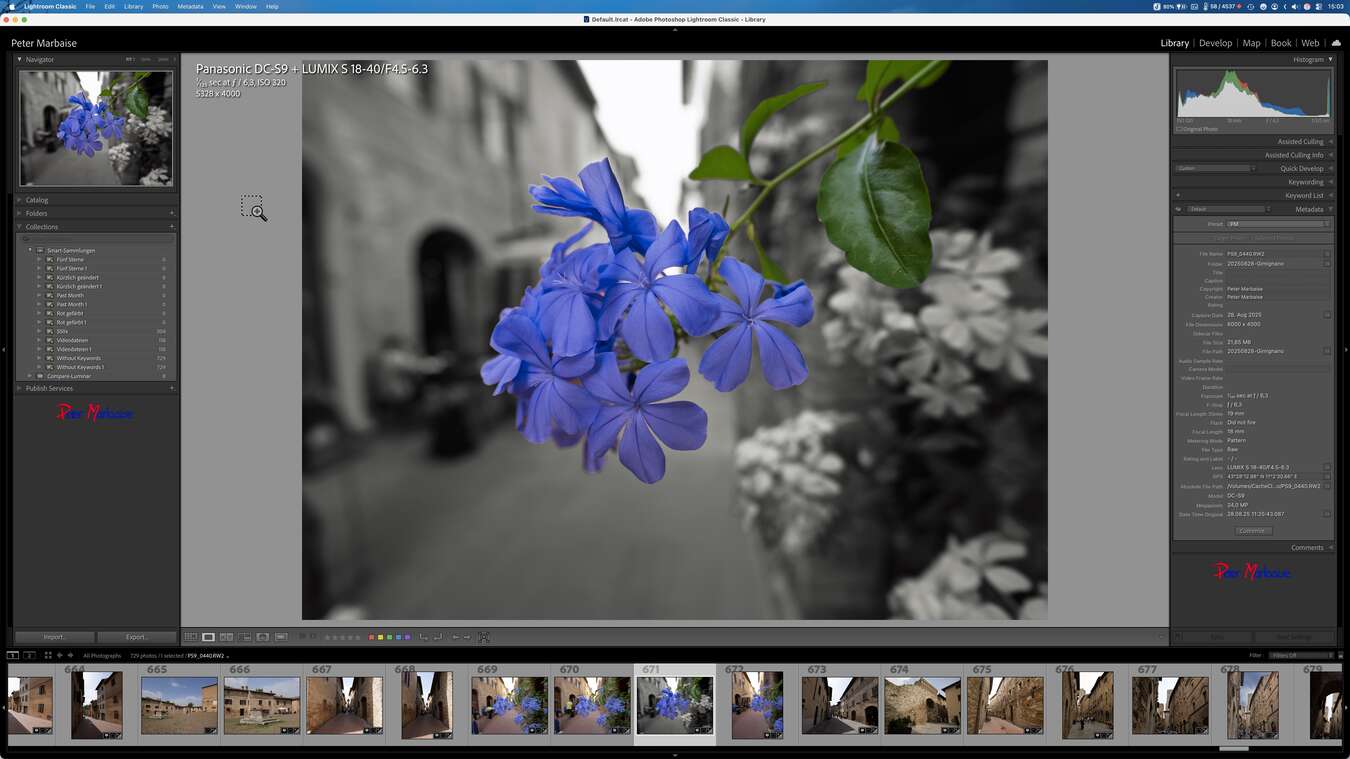The width and height of the screenshot is (1350, 759).
Task: Open Compare view from toolbar
Action: point(226,637)
